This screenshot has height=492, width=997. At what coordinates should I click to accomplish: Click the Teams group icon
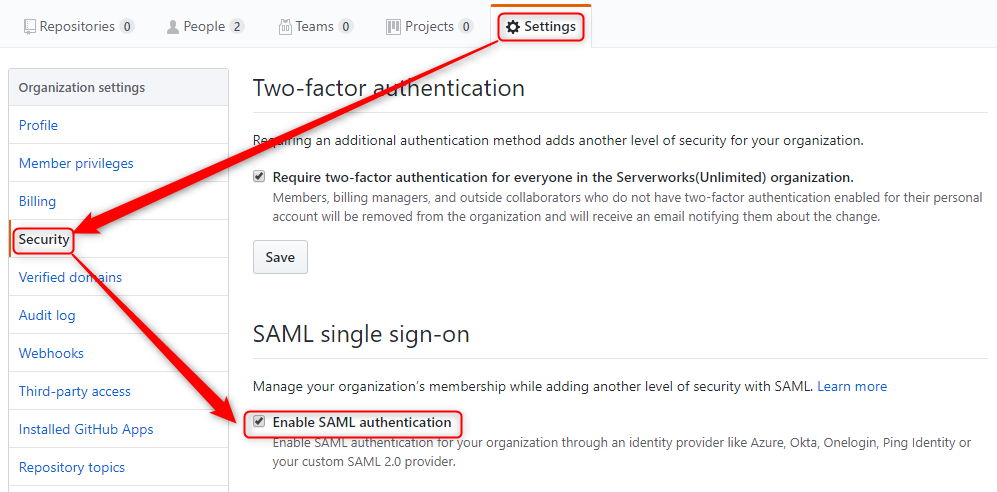pyautogui.click(x=285, y=27)
